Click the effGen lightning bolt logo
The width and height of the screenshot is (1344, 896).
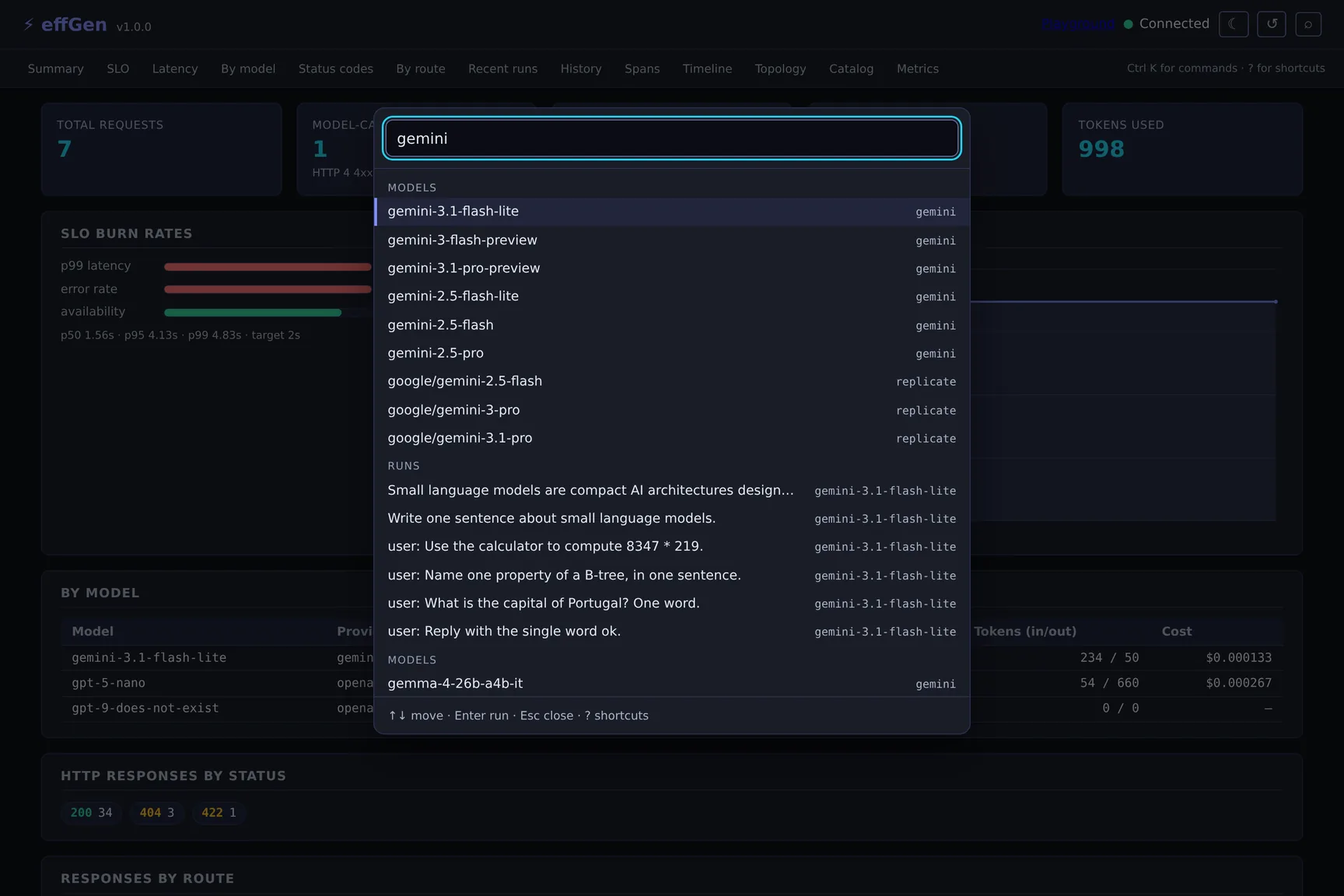(x=29, y=25)
